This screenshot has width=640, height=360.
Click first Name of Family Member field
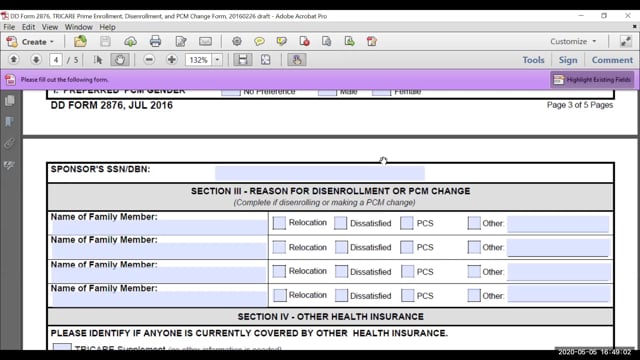pos(159,227)
